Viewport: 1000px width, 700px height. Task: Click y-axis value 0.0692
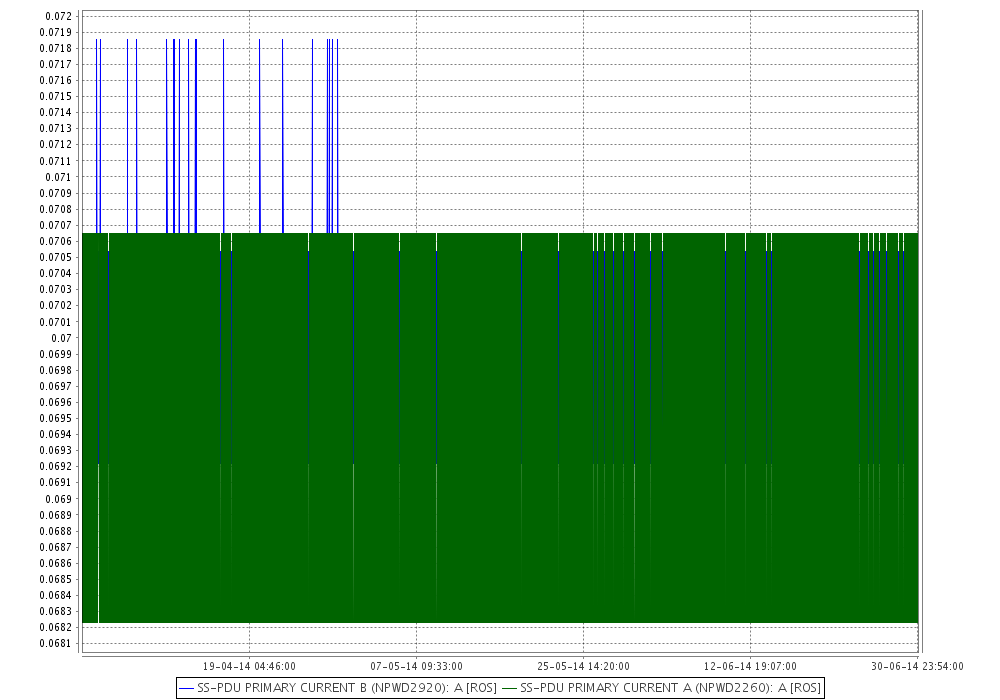coord(55,466)
